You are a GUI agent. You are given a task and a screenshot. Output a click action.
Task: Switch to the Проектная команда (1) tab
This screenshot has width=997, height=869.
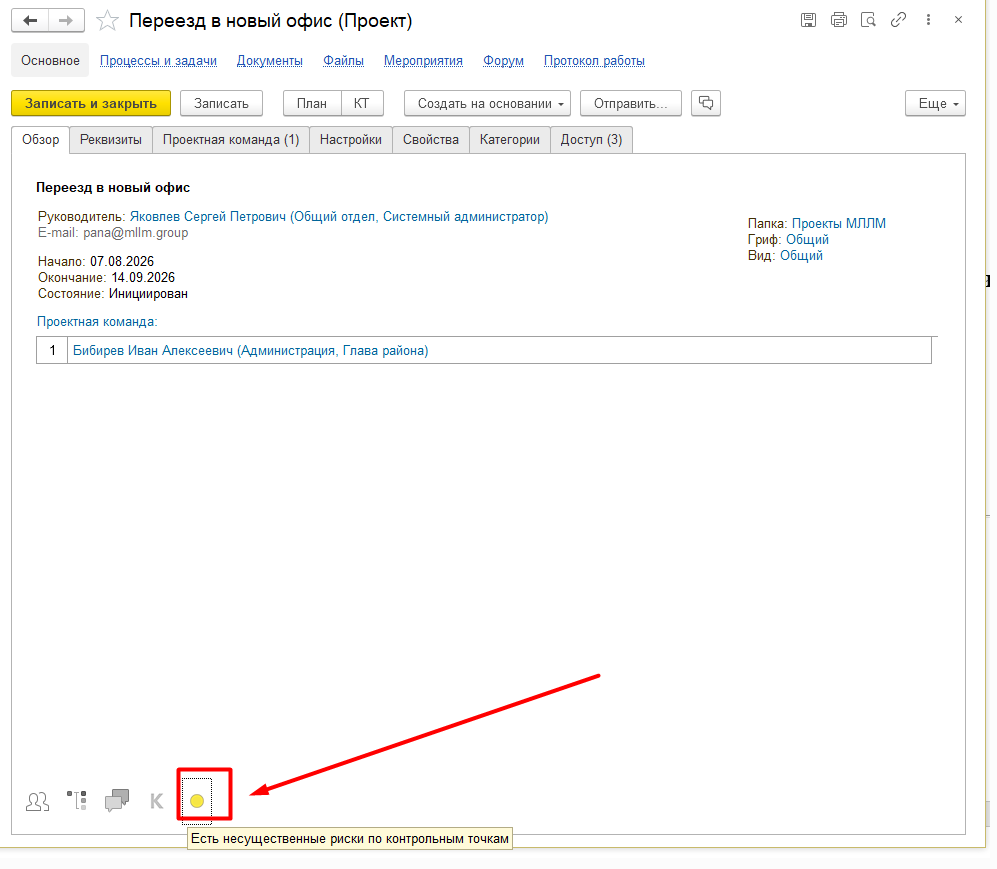[x=231, y=140]
